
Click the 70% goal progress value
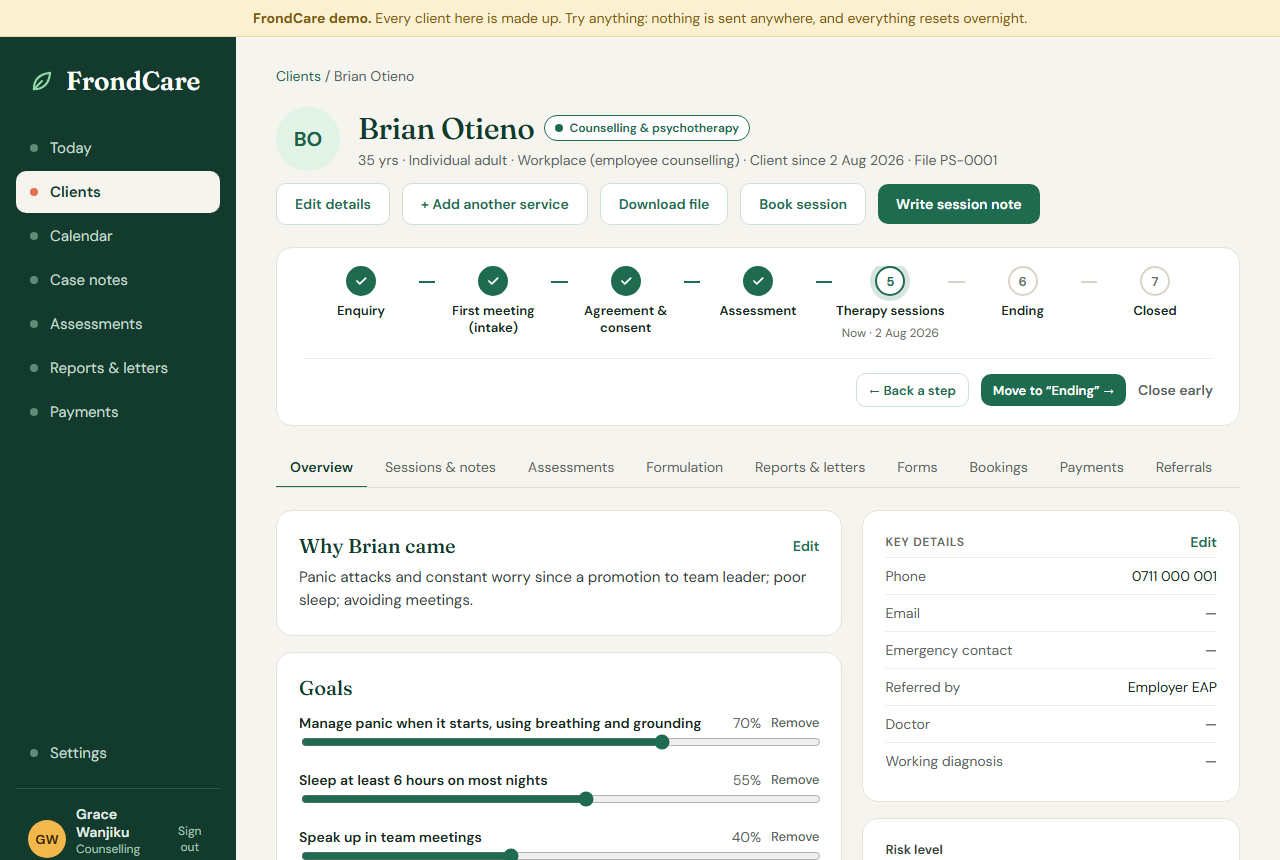tap(747, 723)
